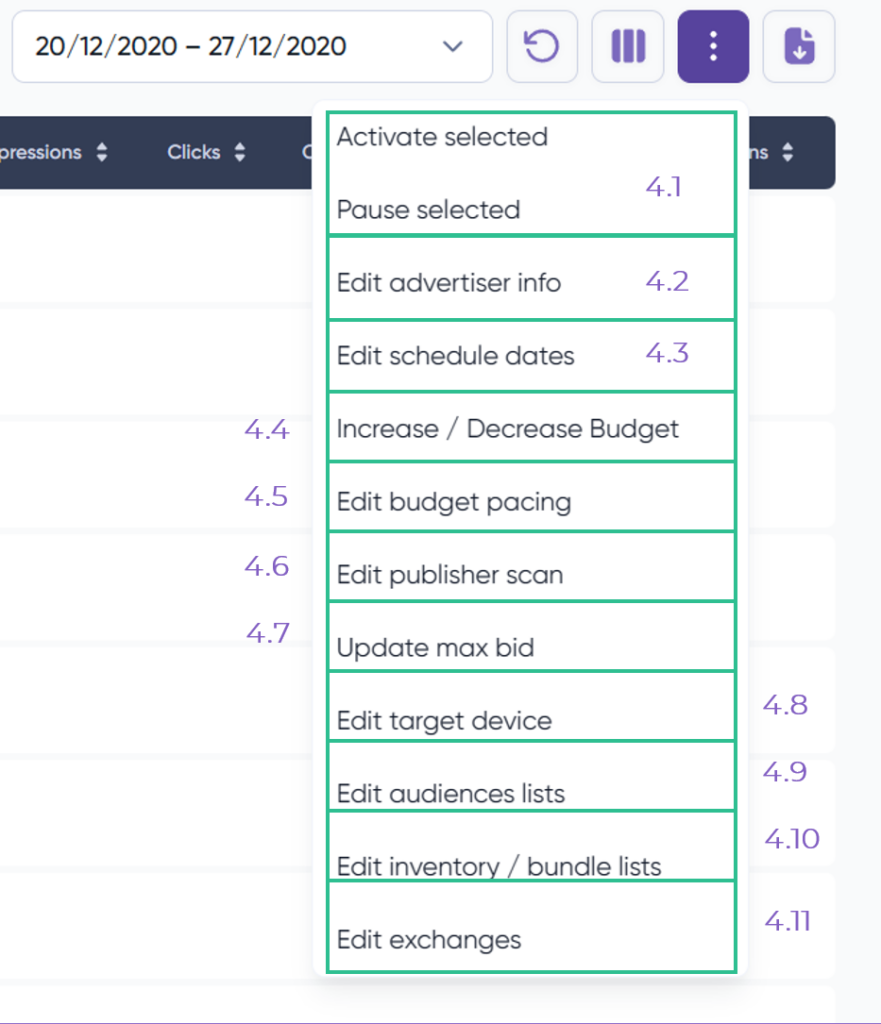Select Activate selected from the menu

pos(443,137)
